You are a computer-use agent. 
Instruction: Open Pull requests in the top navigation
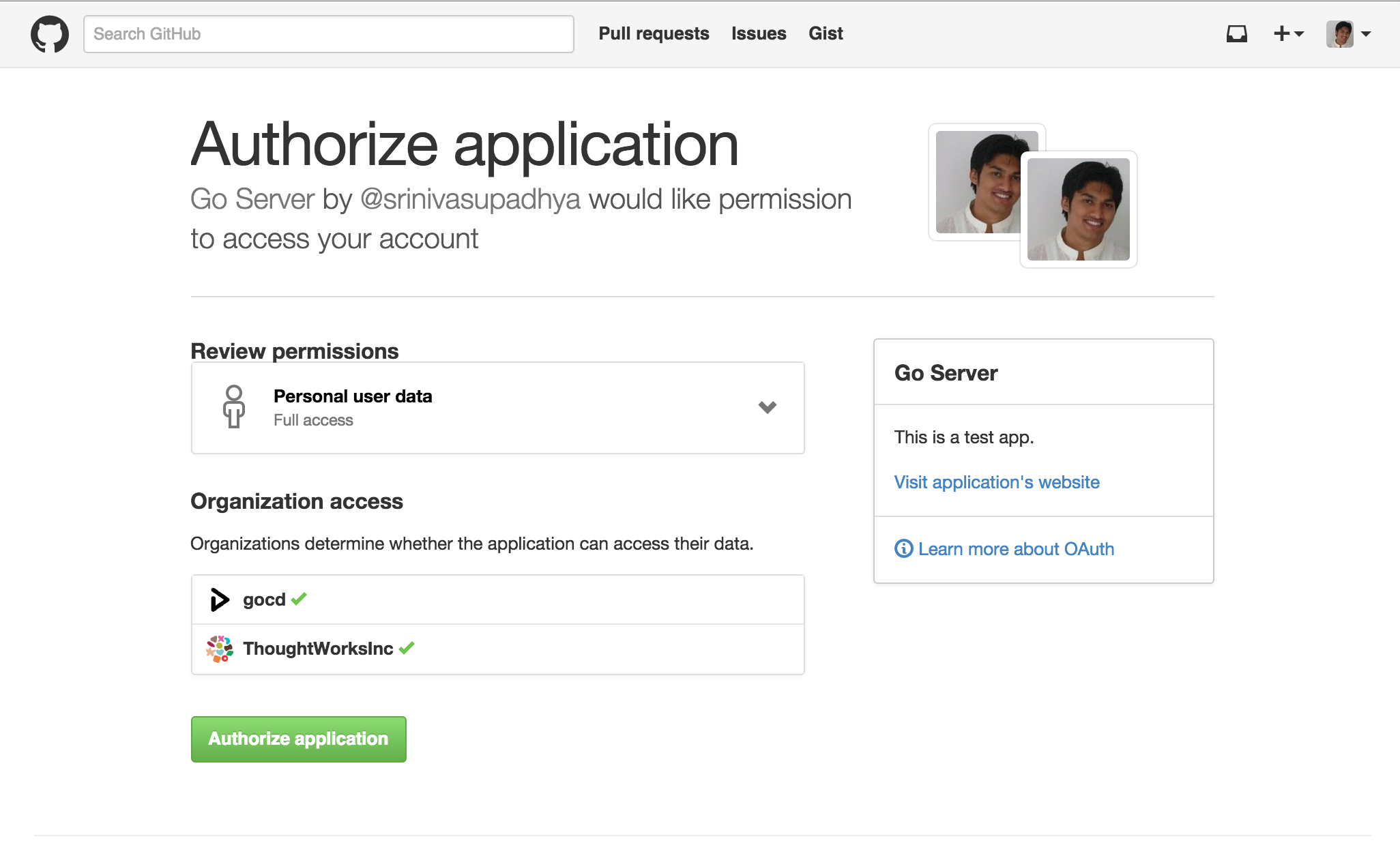pos(654,33)
